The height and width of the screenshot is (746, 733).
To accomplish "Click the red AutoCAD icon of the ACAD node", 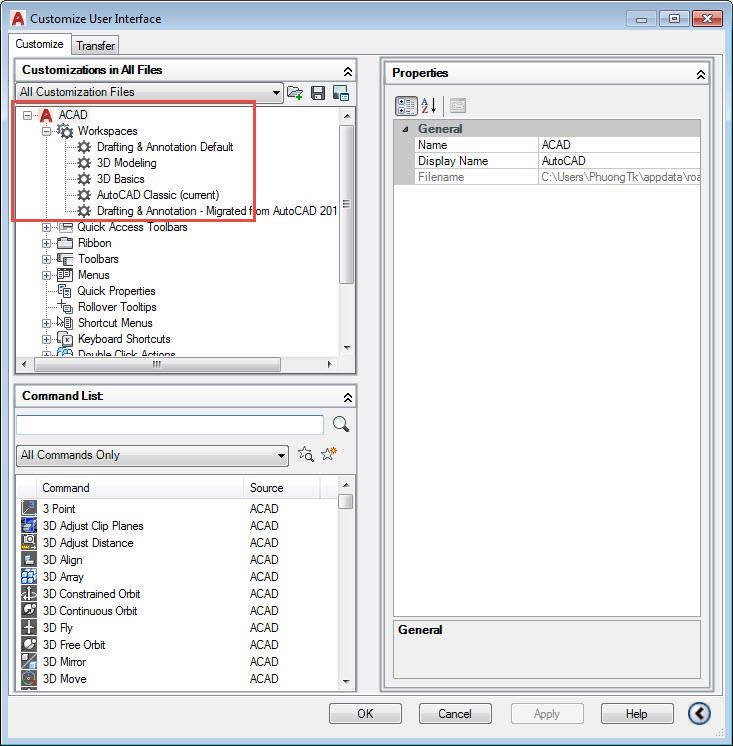I will [46, 115].
